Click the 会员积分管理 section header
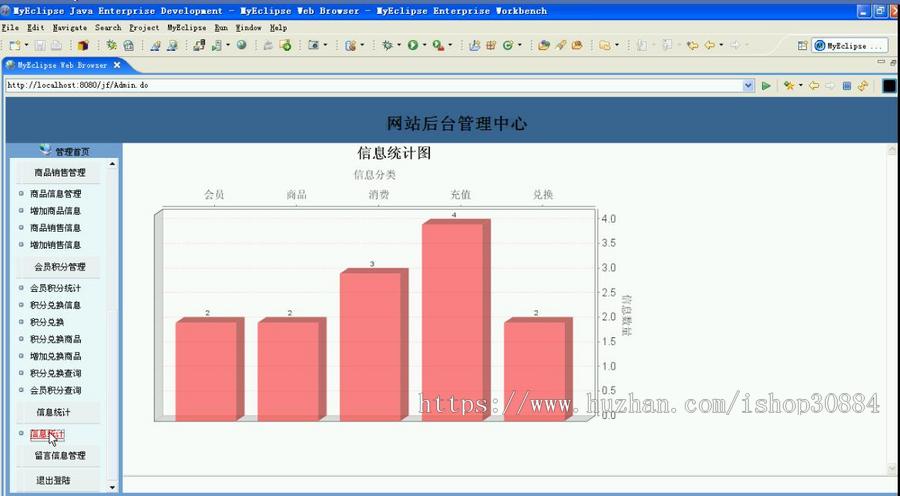 tap(60, 267)
